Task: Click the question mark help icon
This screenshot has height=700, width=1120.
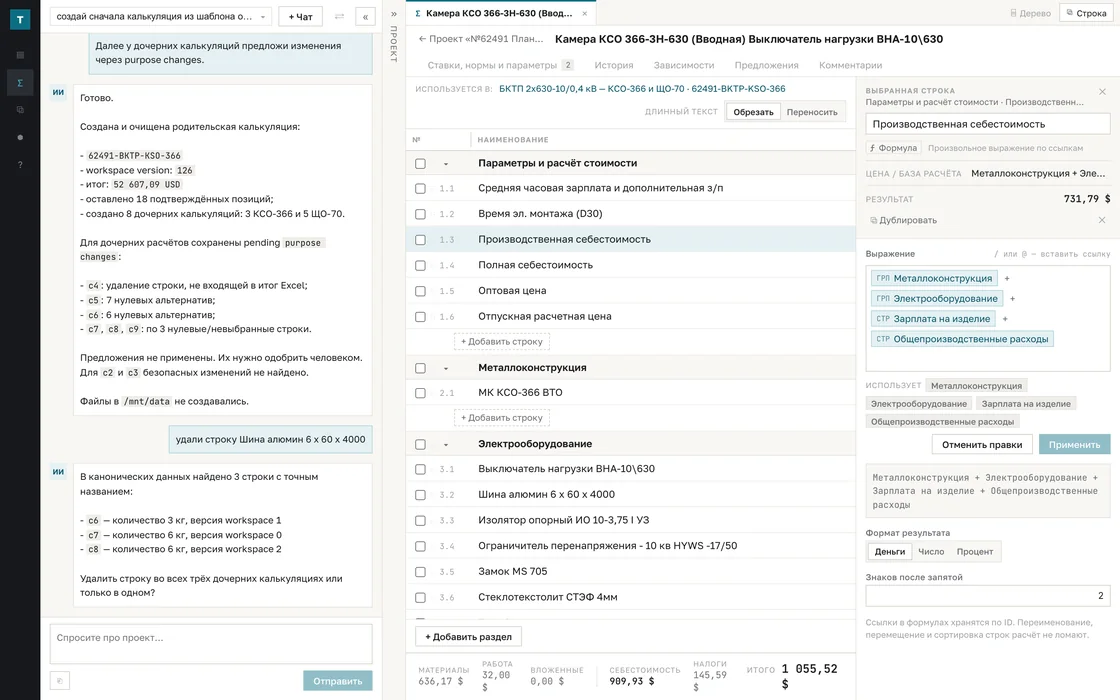Action: point(20,165)
